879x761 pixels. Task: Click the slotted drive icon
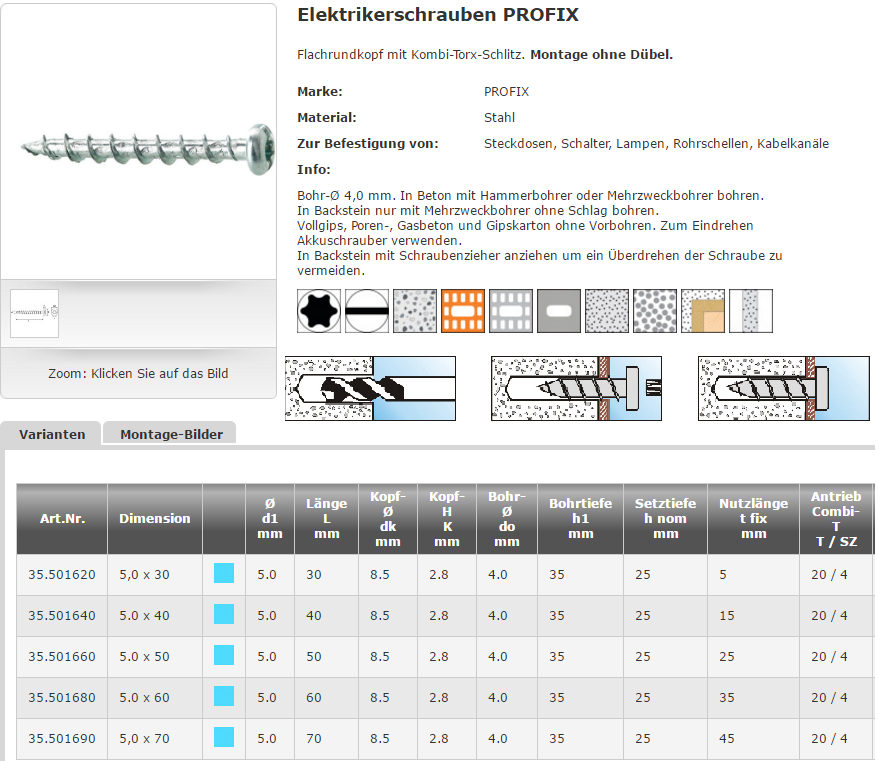pyautogui.click(x=367, y=311)
